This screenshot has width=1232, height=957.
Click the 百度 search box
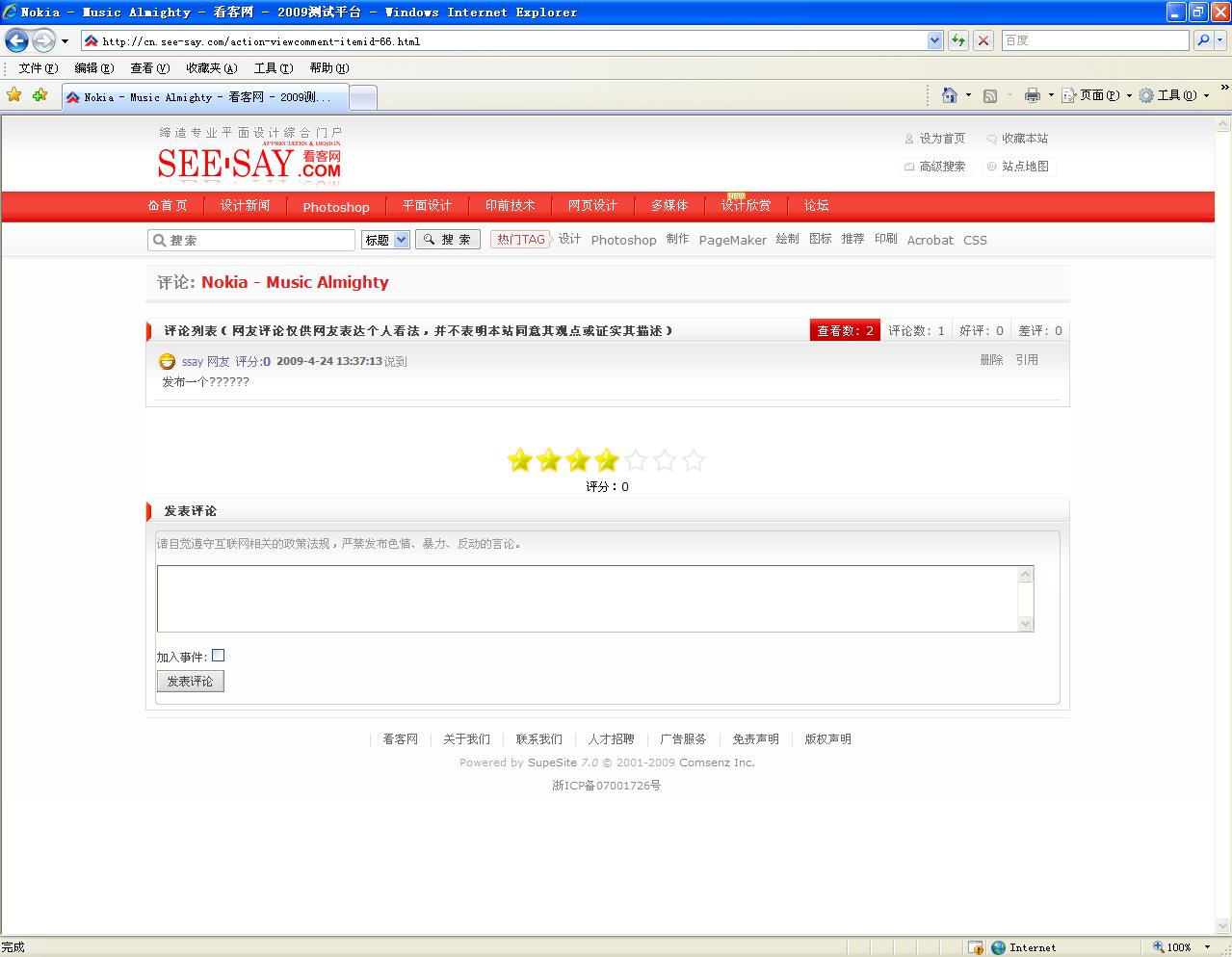click(1095, 40)
